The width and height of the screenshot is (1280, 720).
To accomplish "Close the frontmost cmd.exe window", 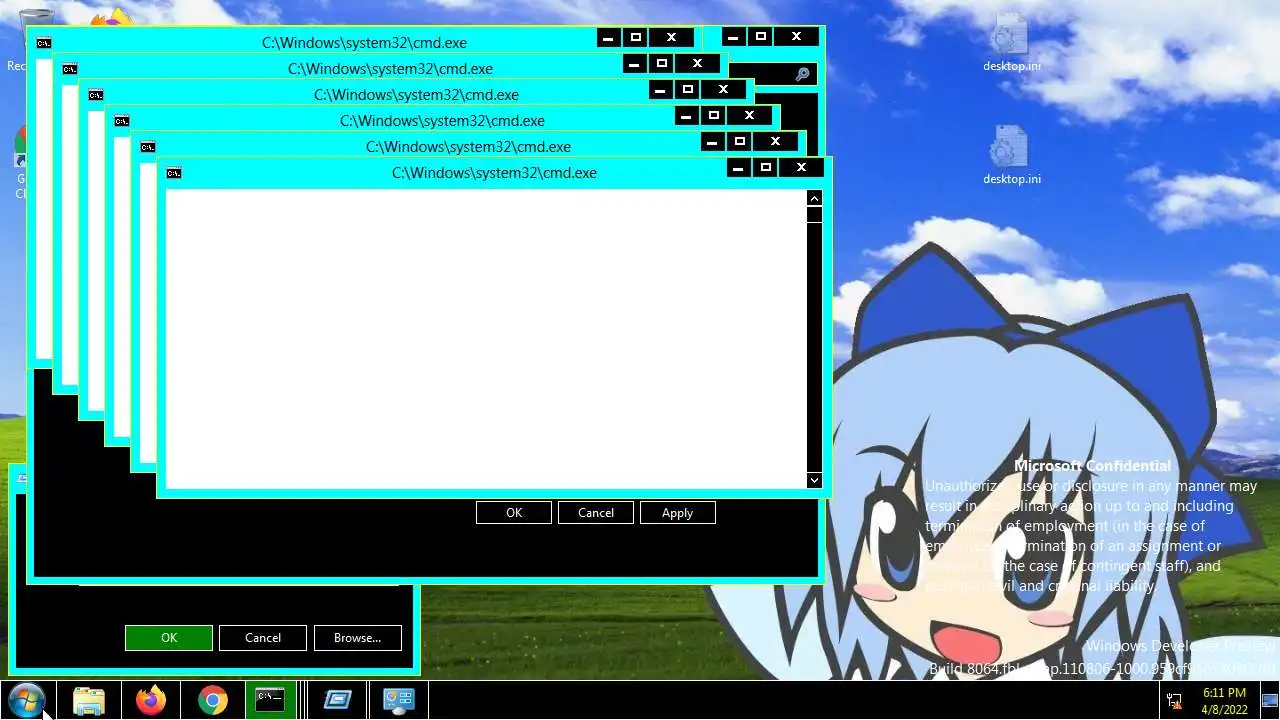I will click(x=801, y=168).
